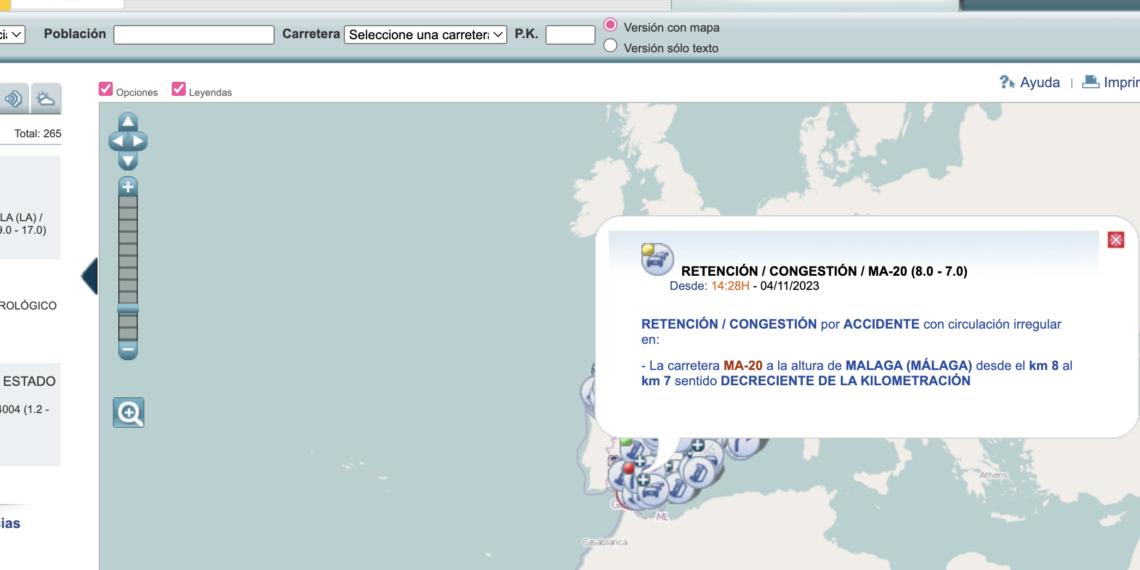This screenshot has height=570, width=1140.
Task: Open the sound wave tab icon
Action: 13,99
